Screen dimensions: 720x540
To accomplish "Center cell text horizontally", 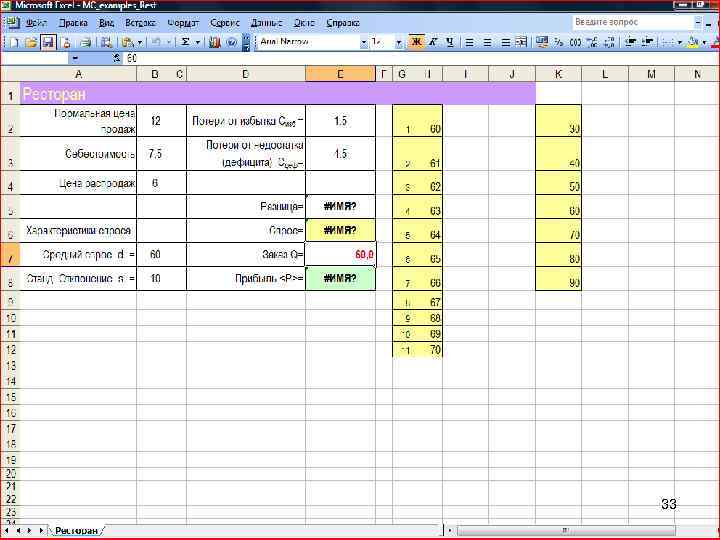I will point(487,42).
